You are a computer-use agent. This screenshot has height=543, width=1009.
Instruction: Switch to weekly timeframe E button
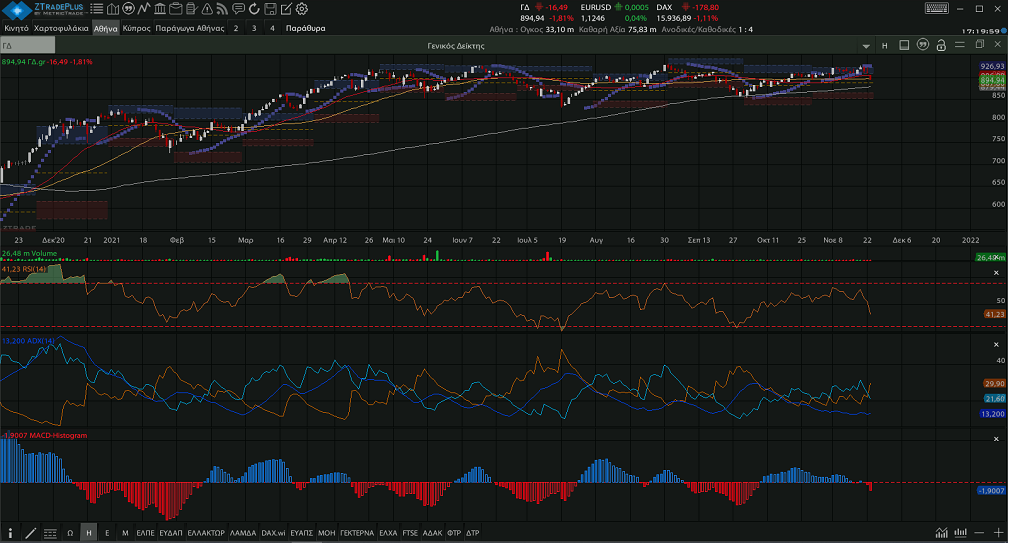pos(107,533)
